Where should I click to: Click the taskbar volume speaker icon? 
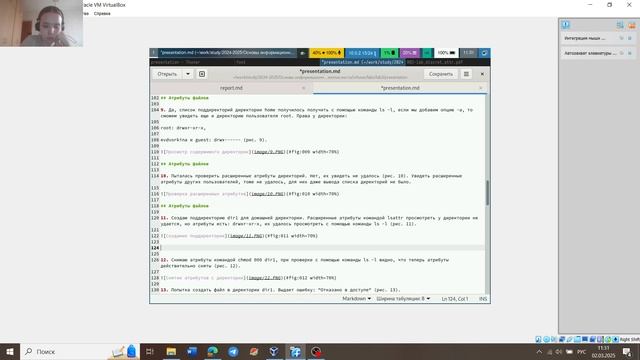point(558,352)
